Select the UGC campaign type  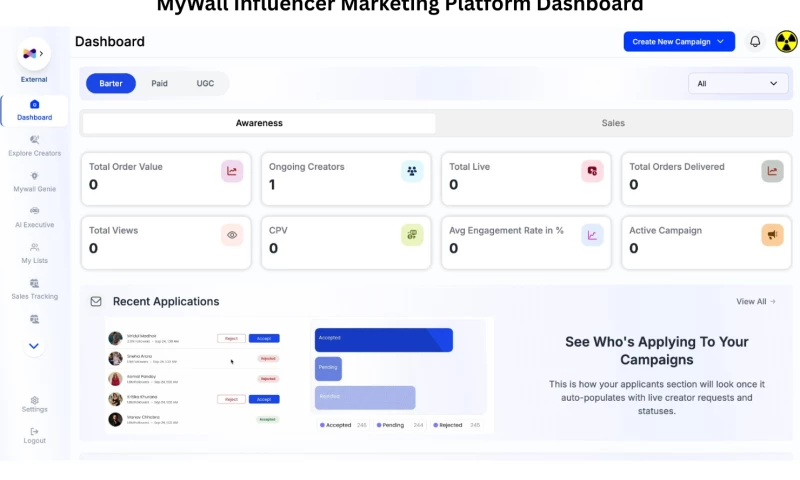click(x=205, y=83)
